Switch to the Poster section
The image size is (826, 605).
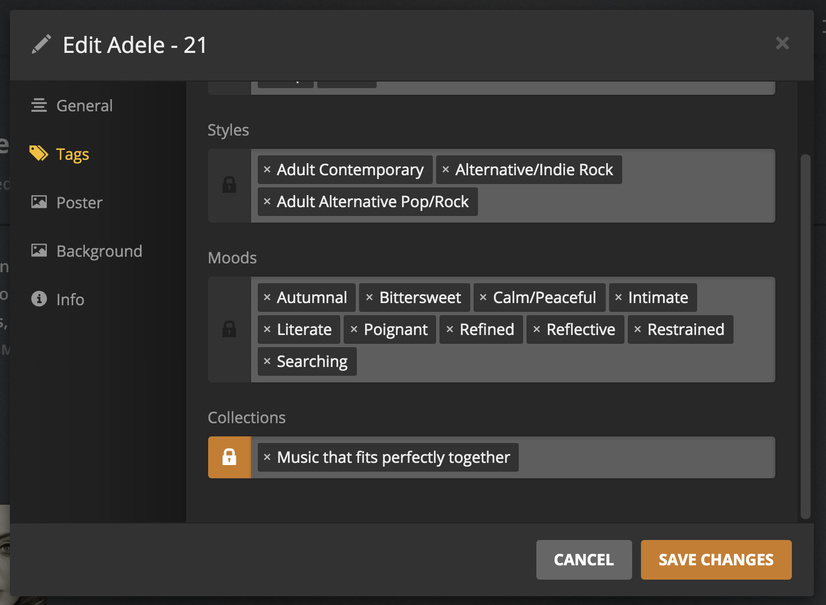79,203
